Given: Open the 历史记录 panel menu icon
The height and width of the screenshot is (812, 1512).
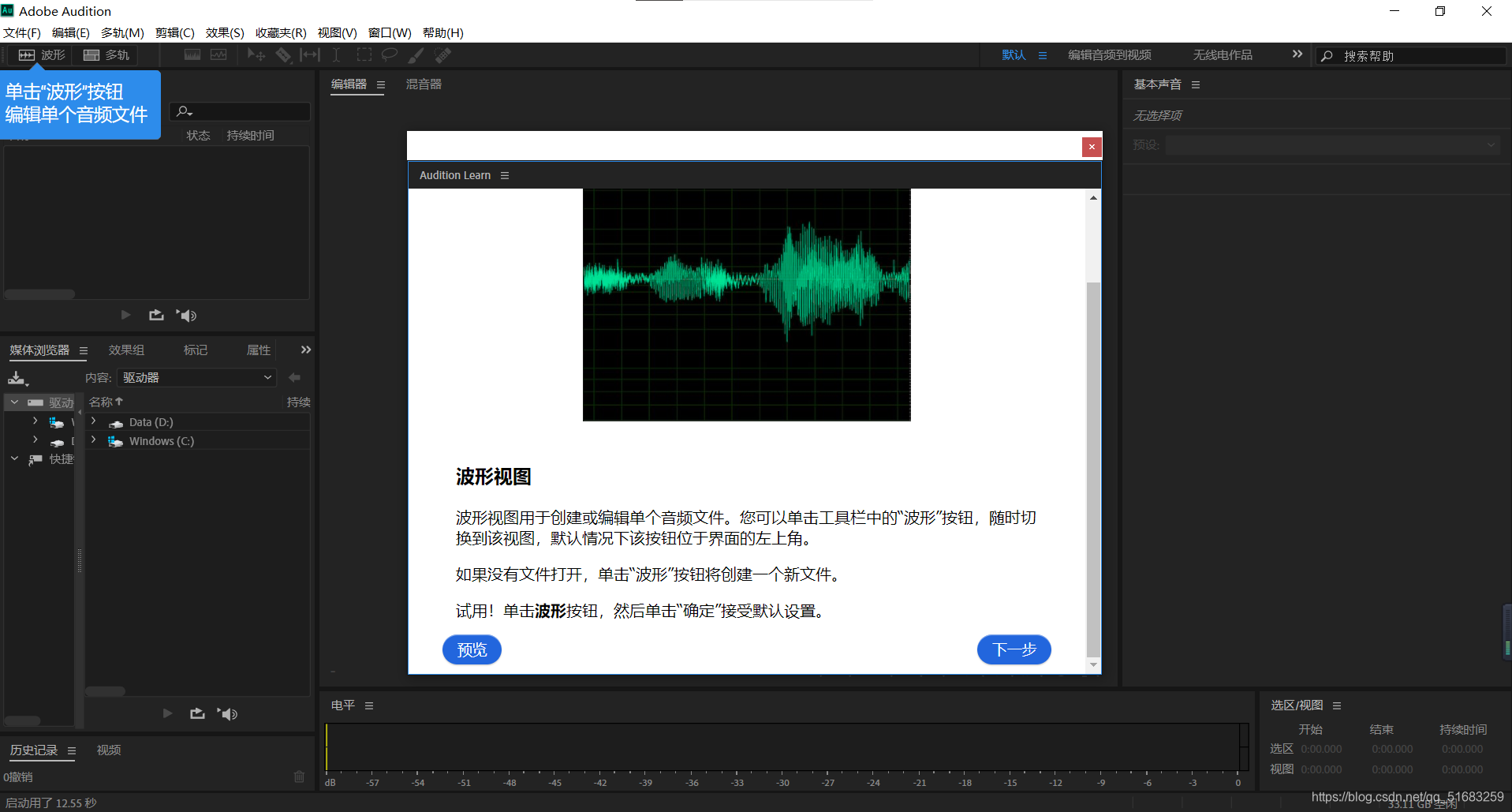Looking at the screenshot, I should click(x=72, y=750).
